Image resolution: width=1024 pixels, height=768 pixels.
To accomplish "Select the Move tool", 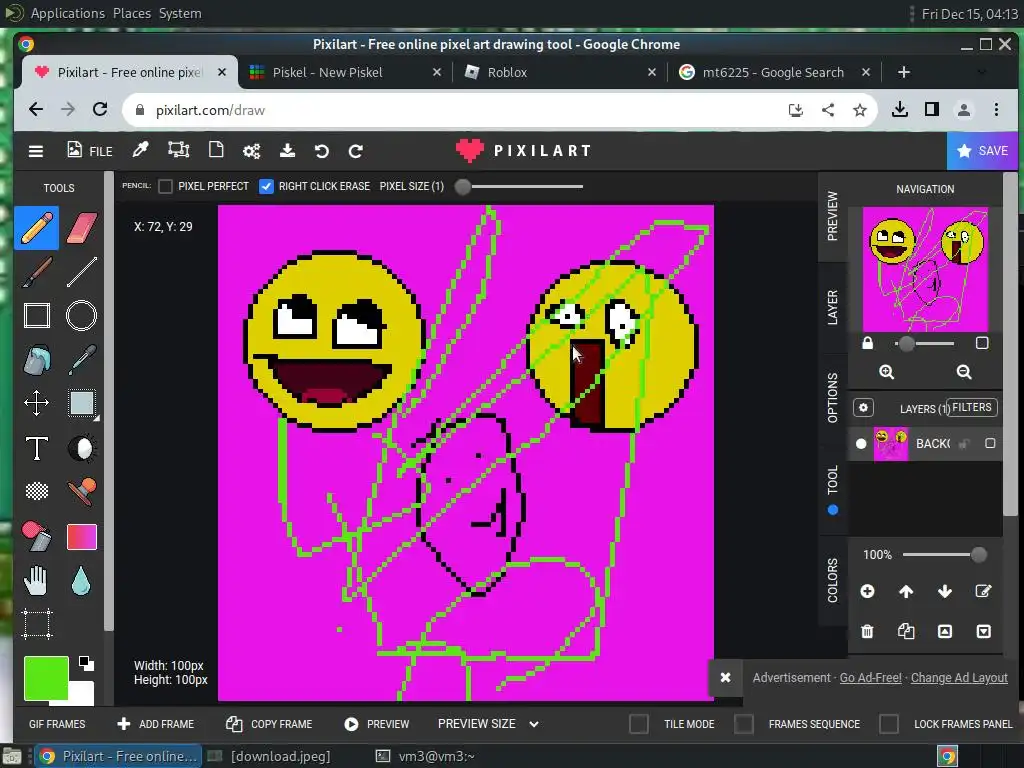I will 37,403.
